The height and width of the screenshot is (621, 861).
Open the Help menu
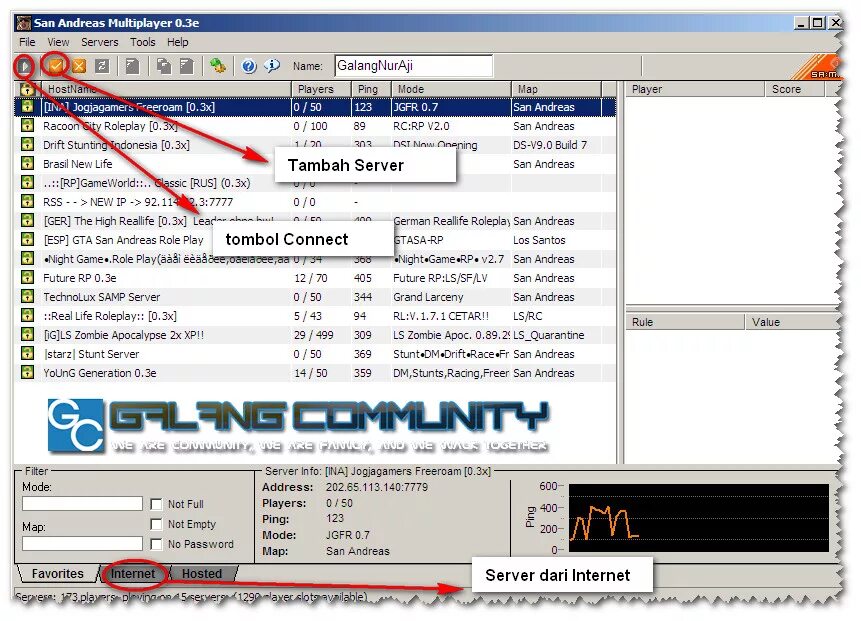click(177, 42)
